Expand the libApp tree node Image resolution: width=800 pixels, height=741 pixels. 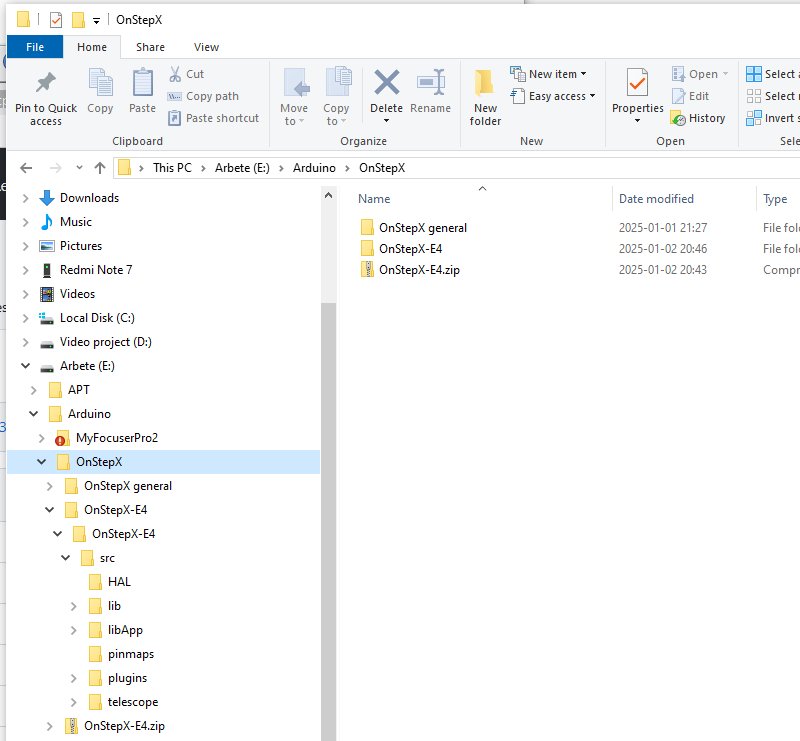(x=73, y=630)
